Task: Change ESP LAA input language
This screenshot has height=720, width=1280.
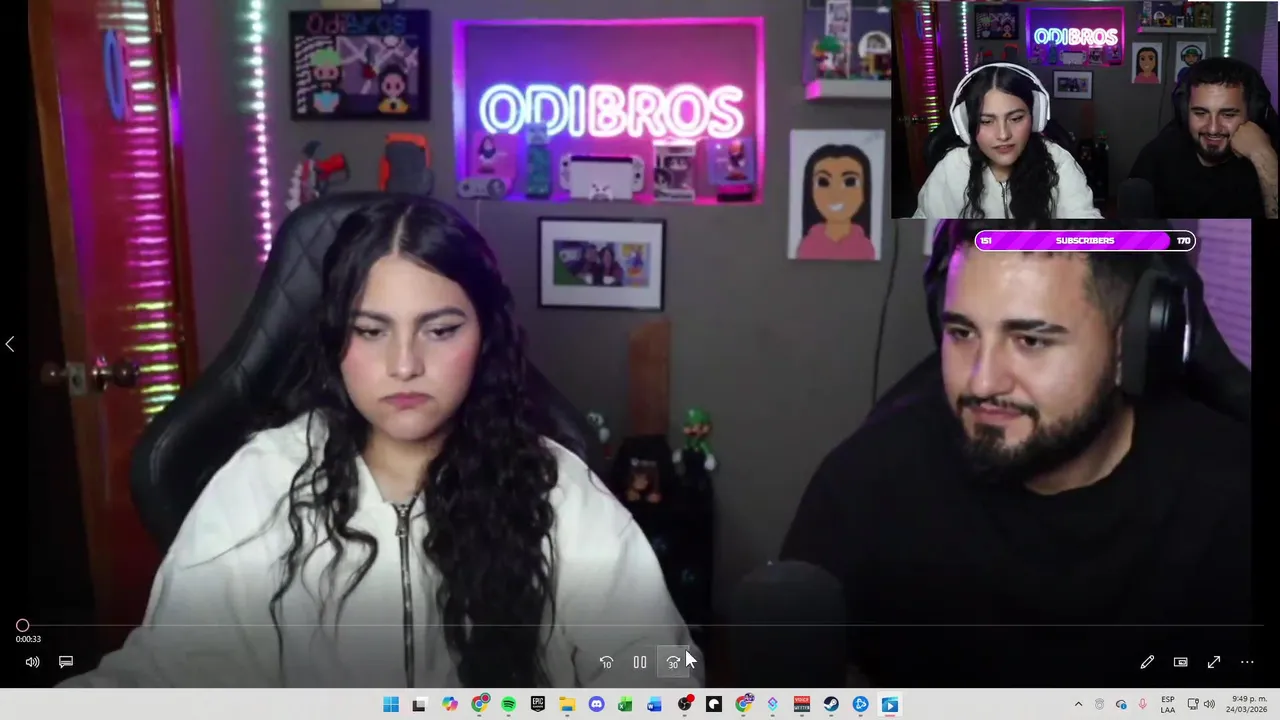Action: click(1168, 705)
